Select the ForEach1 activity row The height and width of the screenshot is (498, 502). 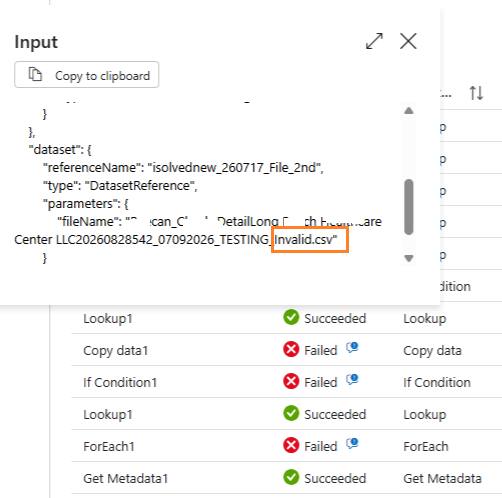coord(286,446)
